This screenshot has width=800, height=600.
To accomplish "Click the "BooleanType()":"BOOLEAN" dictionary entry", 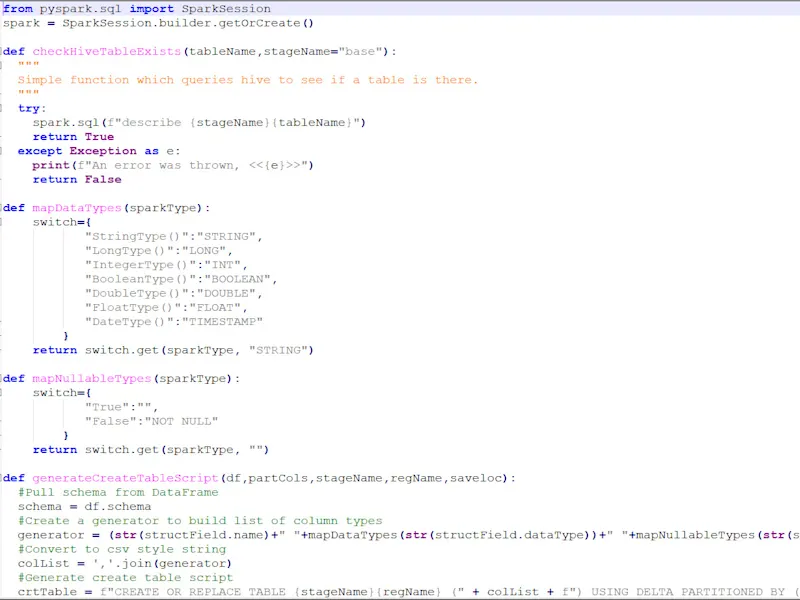I will pos(181,279).
